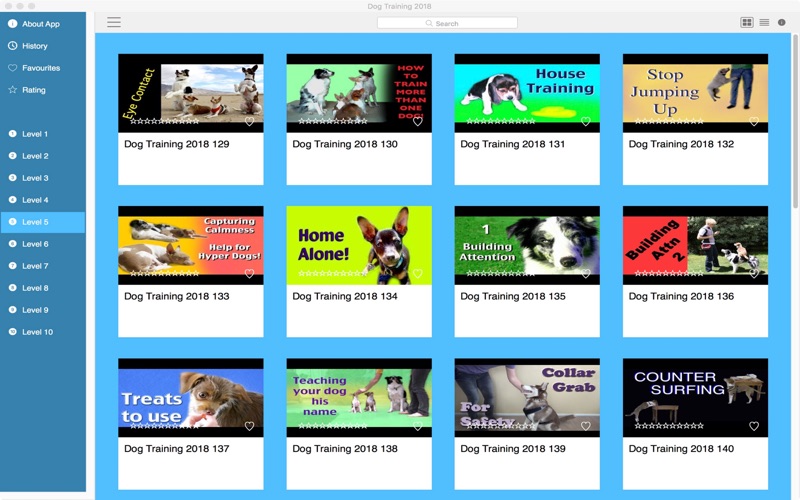Image resolution: width=800 pixels, height=500 pixels.
Task: Favourite Dog Training 2018 135 heart icon
Action: click(586, 273)
